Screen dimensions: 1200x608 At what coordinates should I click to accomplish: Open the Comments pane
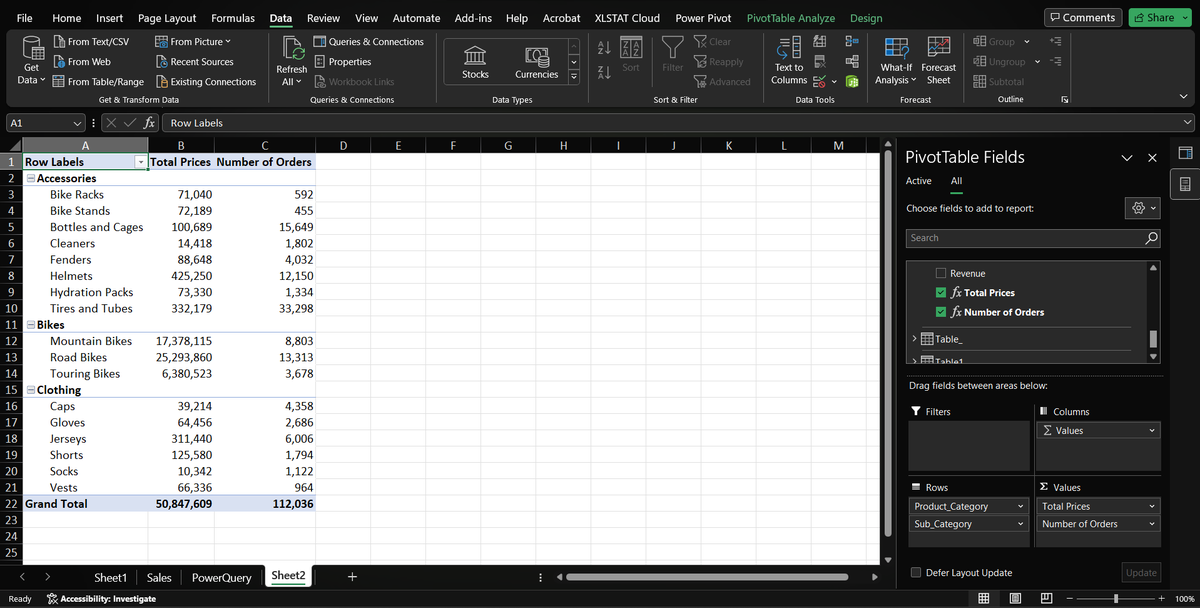pos(1082,17)
